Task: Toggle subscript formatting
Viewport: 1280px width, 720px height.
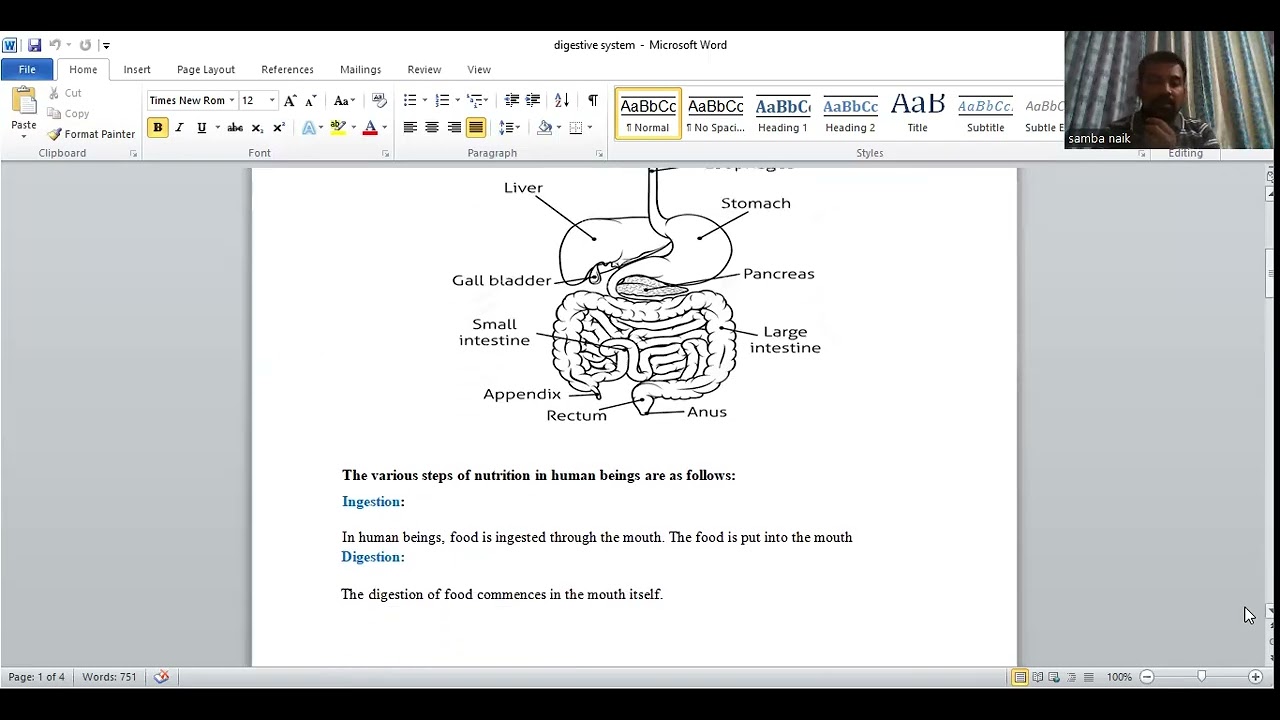Action: (x=257, y=127)
